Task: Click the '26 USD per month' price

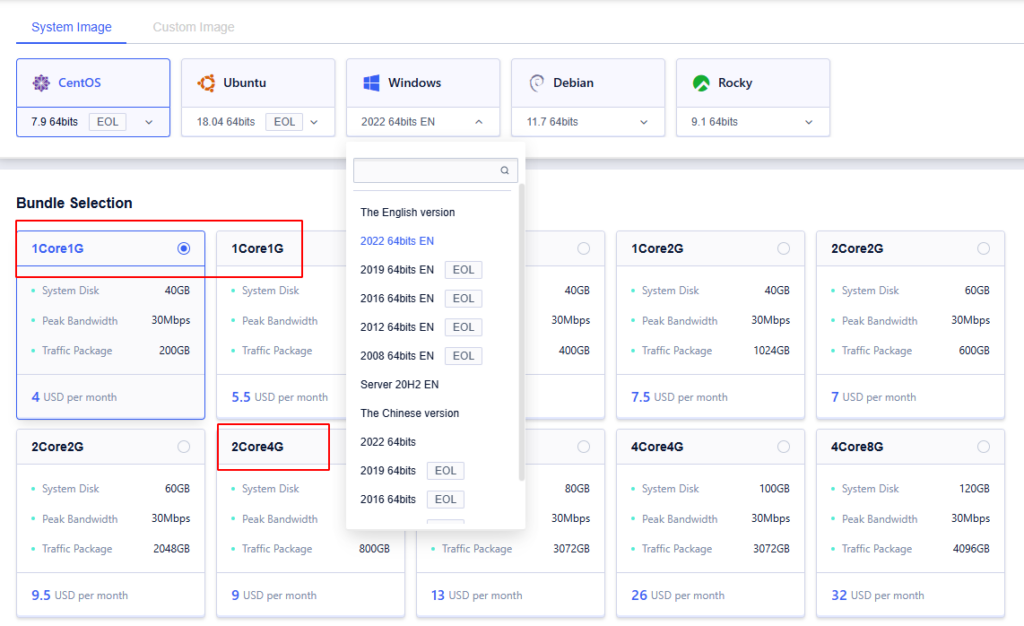Action: 678,595
